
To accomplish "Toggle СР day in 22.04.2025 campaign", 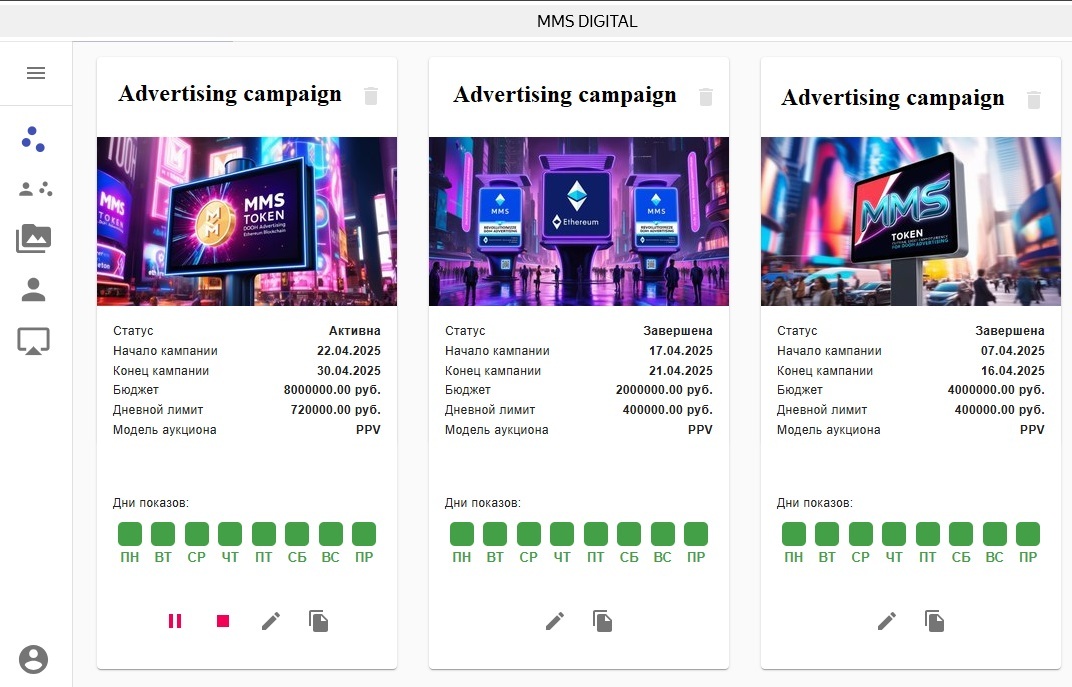I will pyautogui.click(x=197, y=534).
